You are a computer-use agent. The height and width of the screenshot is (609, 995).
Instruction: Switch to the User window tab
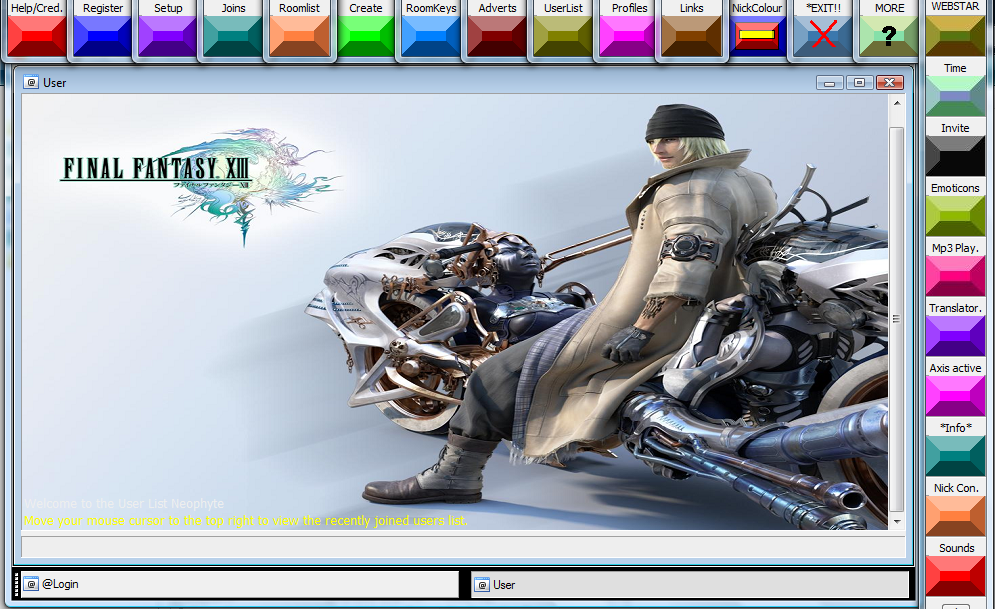[x=690, y=584]
